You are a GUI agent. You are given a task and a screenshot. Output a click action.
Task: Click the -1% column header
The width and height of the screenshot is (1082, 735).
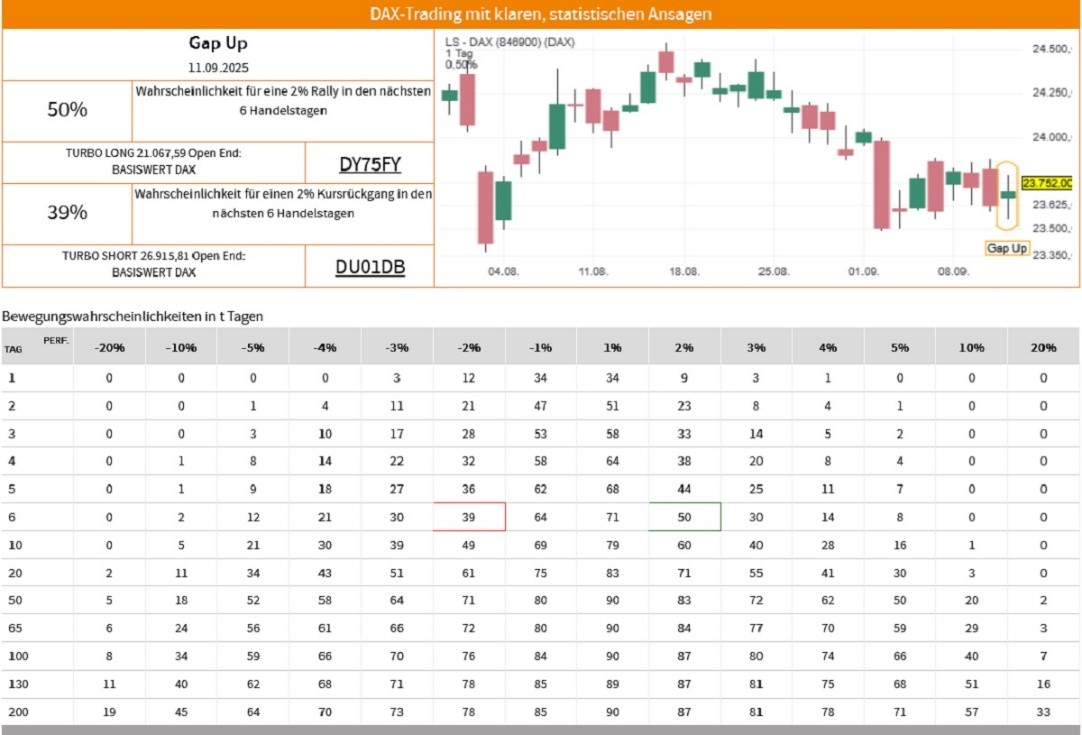[x=540, y=348]
